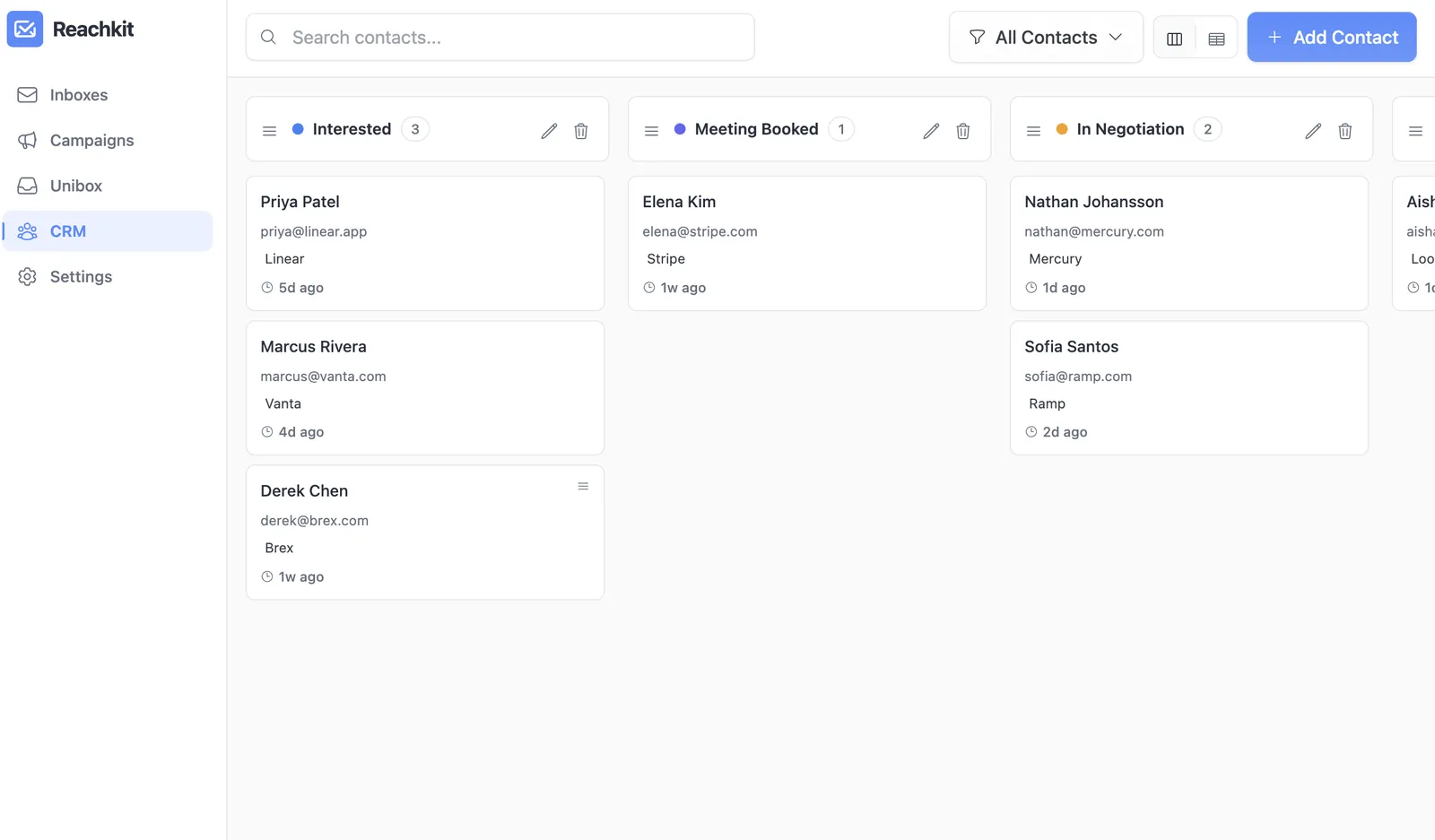The image size is (1435, 840).
Task: Click email elena@stripe.com
Action: click(x=700, y=231)
